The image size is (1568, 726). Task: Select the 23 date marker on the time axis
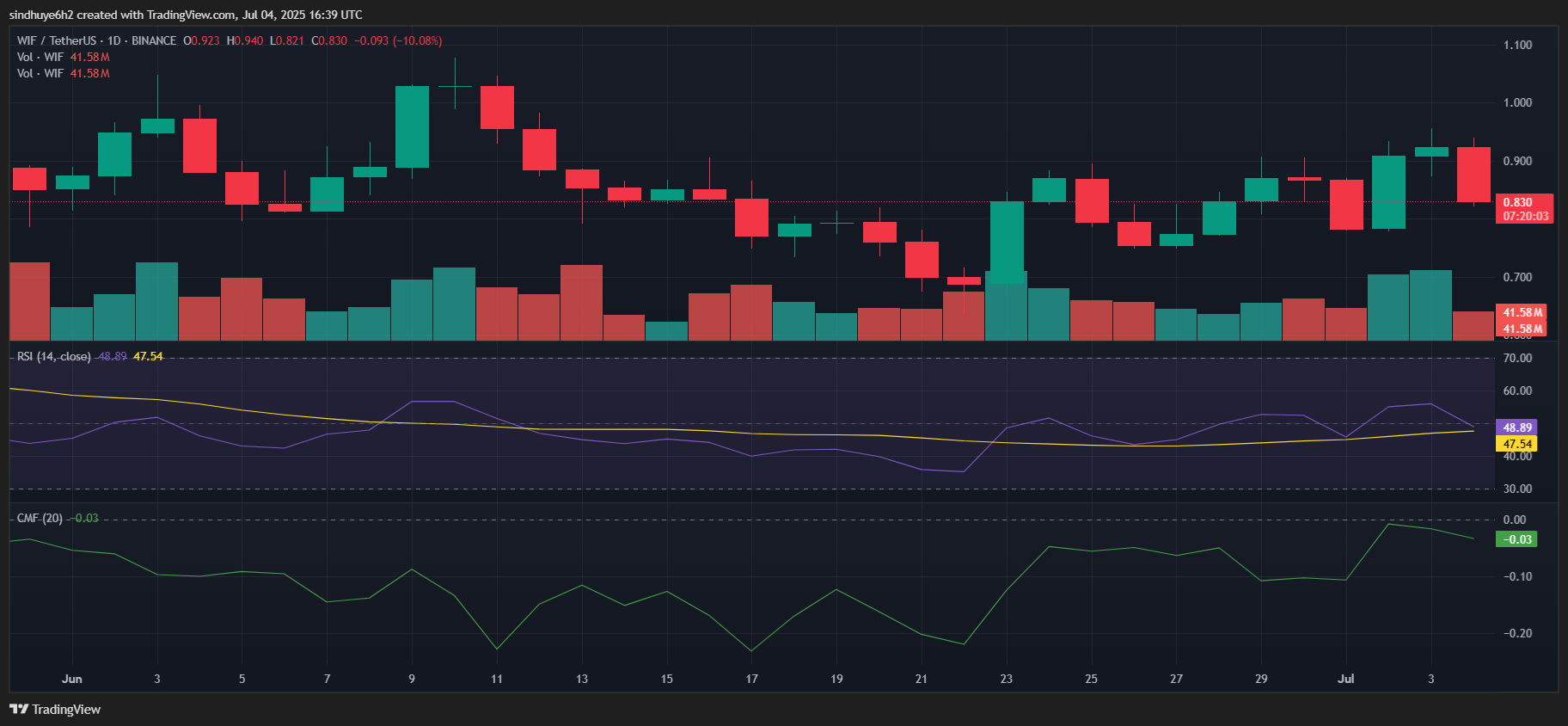pyautogui.click(x=1007, y=679)
